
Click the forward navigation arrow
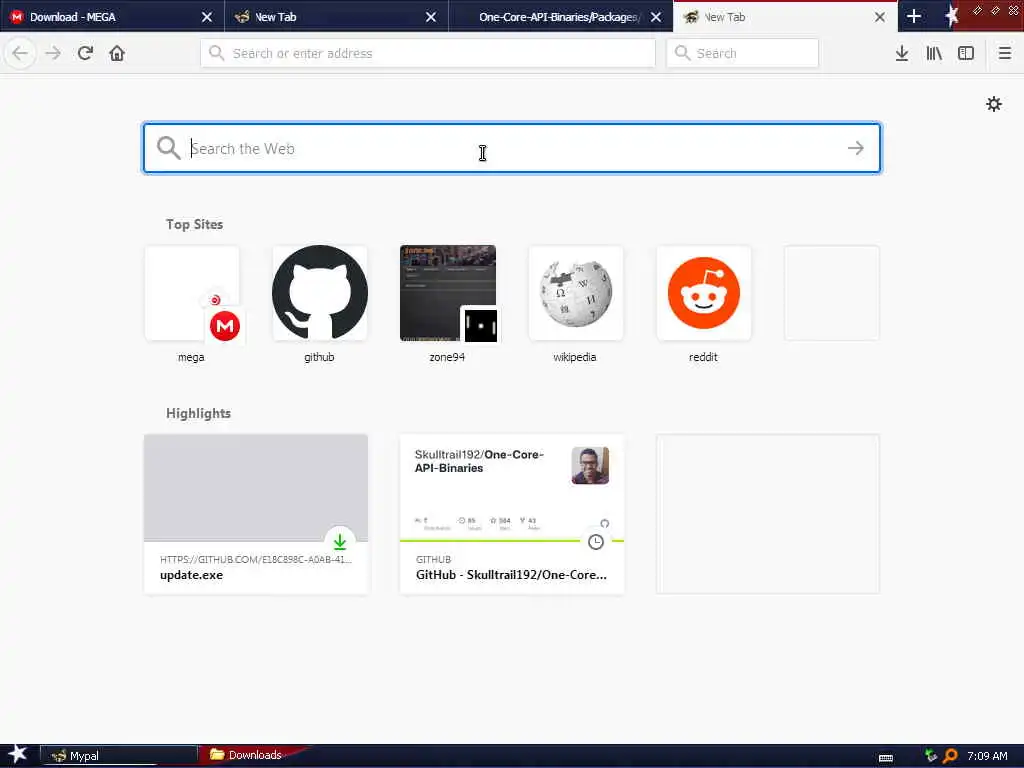point(53,53)
